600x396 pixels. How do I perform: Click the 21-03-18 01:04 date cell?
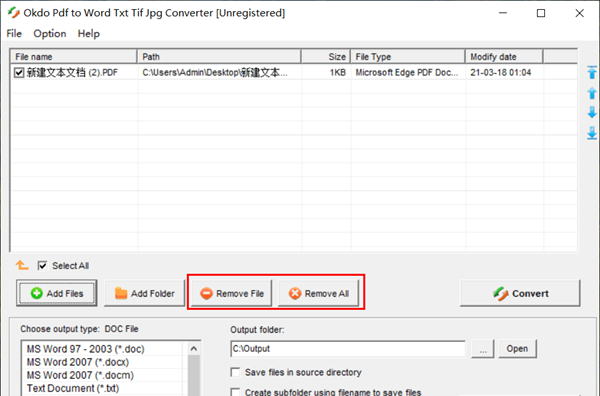[x=501, y=72]
